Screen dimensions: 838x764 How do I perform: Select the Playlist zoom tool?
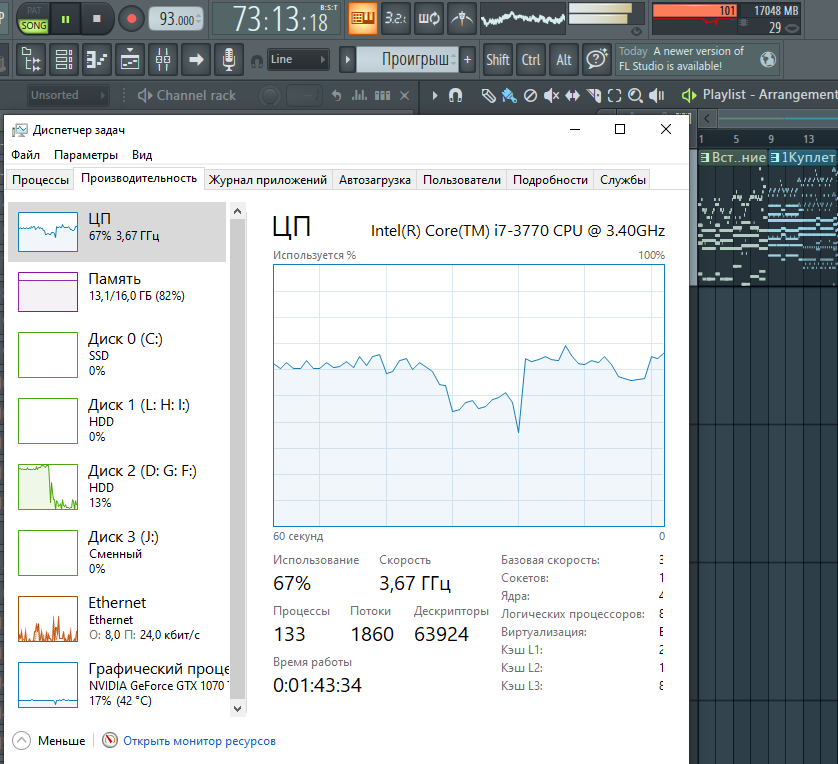[635, 96]
